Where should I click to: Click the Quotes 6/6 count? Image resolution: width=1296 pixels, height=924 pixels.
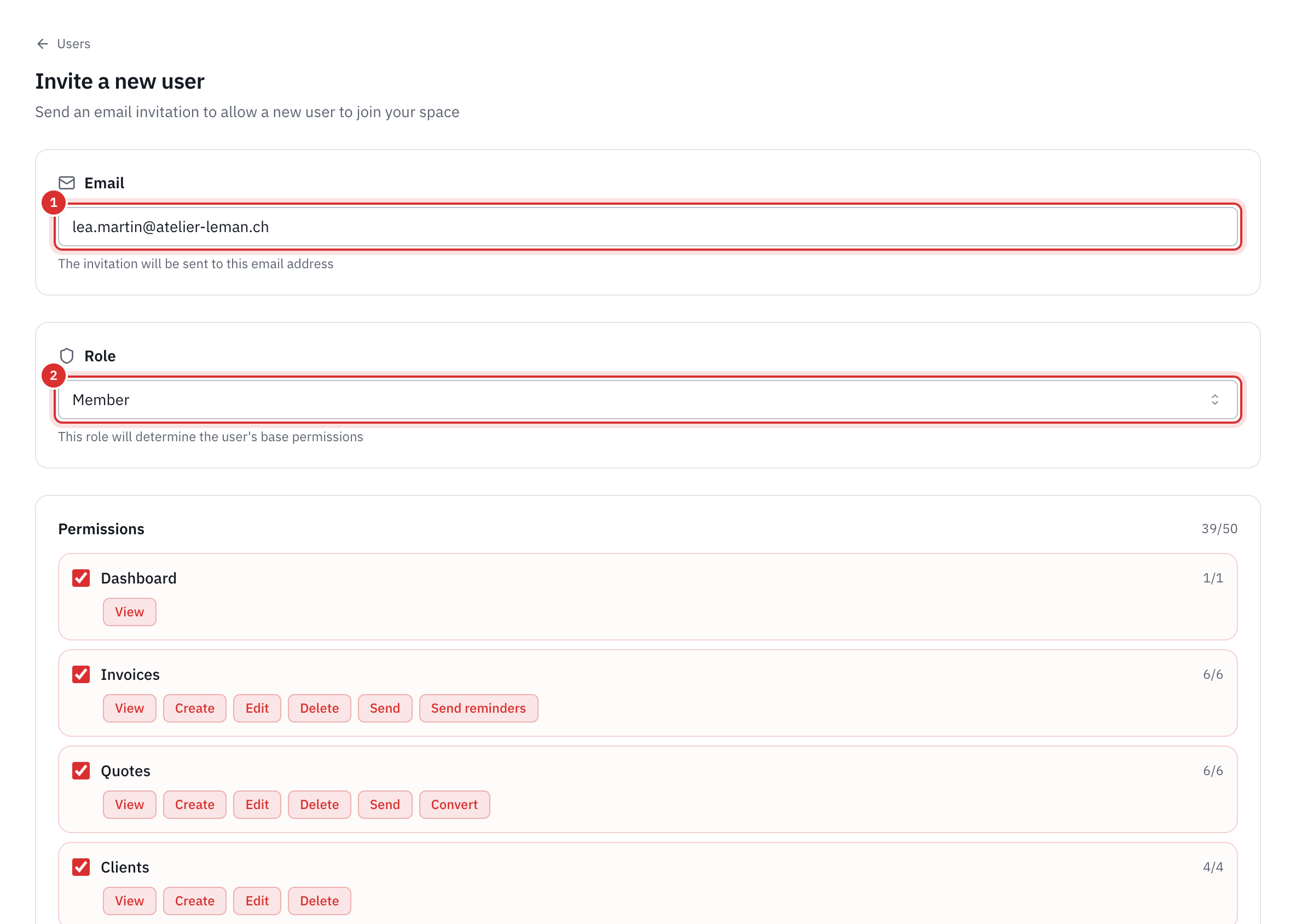coord(1212,770)
